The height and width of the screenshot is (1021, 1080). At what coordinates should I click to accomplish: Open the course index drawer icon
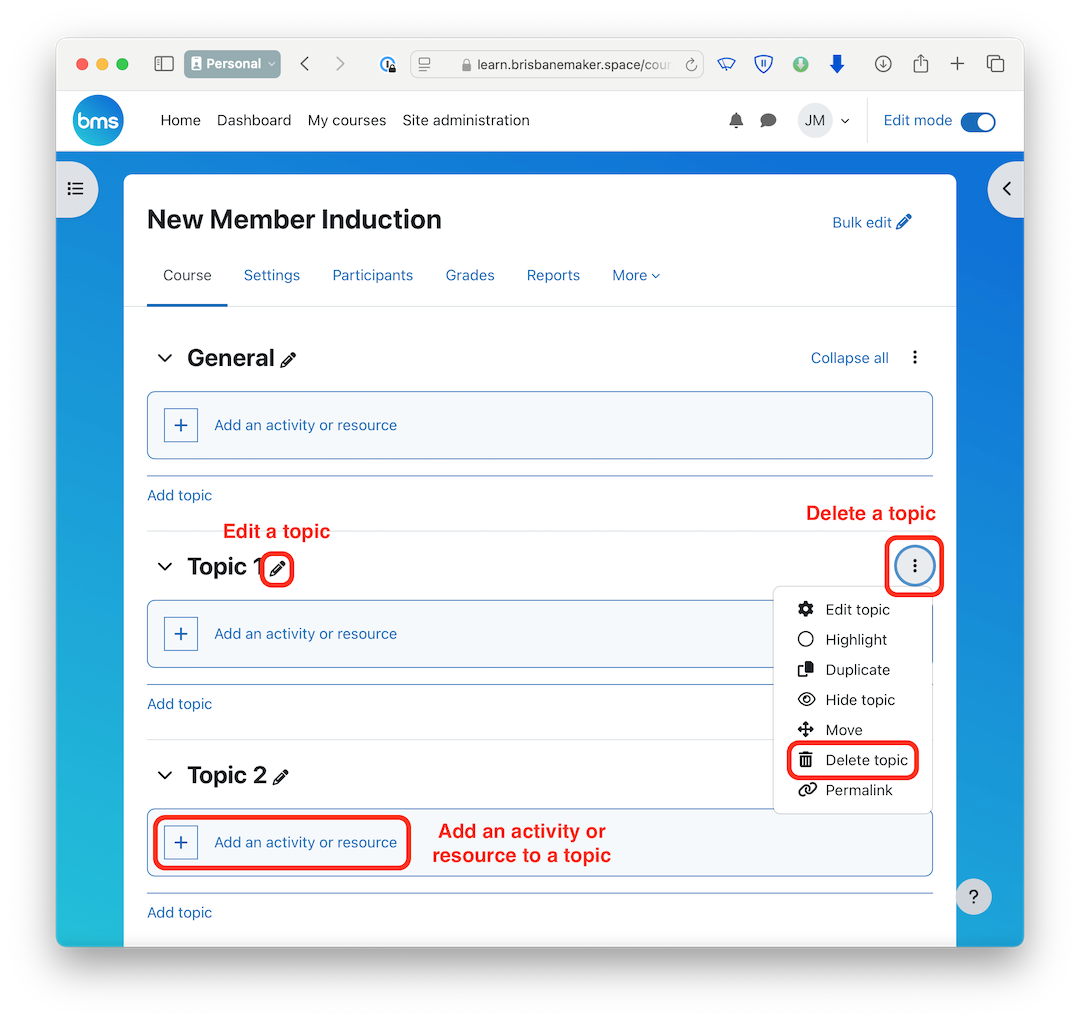click(x=75, y=189)
